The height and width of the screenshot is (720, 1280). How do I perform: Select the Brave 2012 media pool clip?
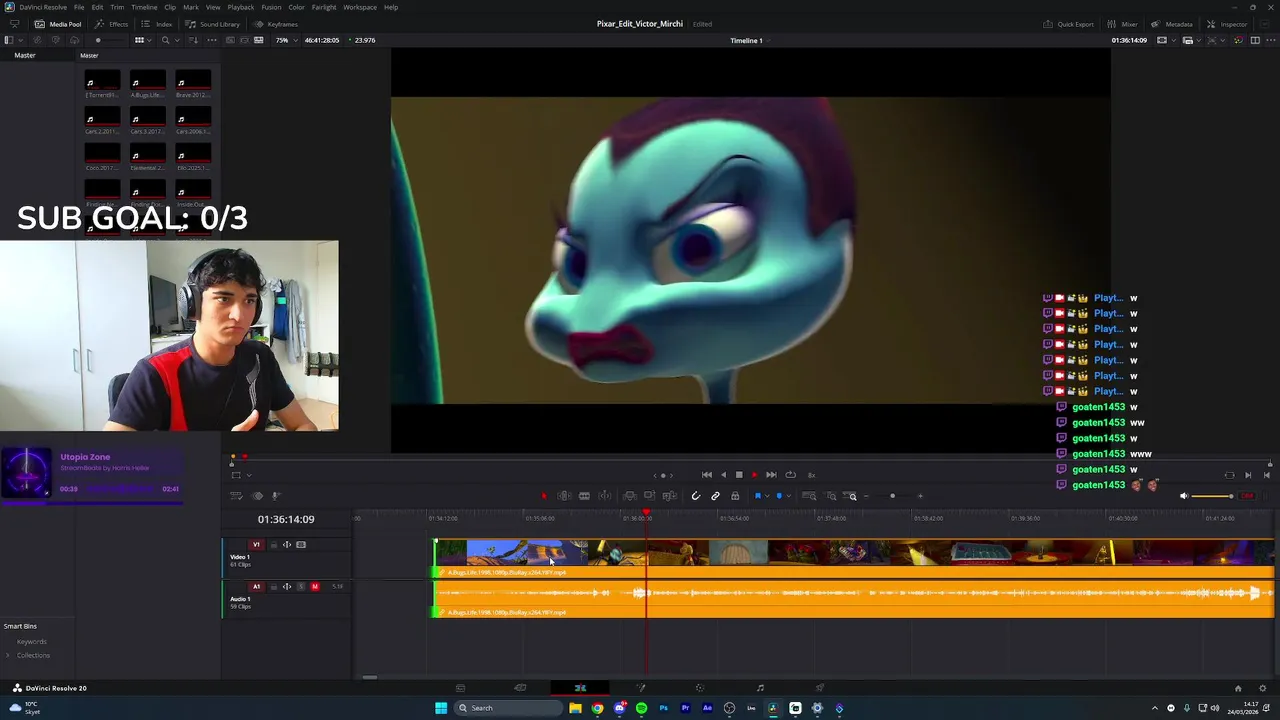coord(193,84)
